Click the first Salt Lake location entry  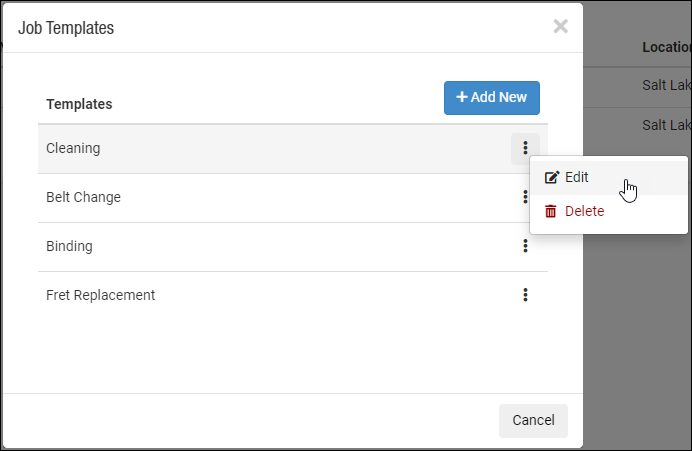666,85
